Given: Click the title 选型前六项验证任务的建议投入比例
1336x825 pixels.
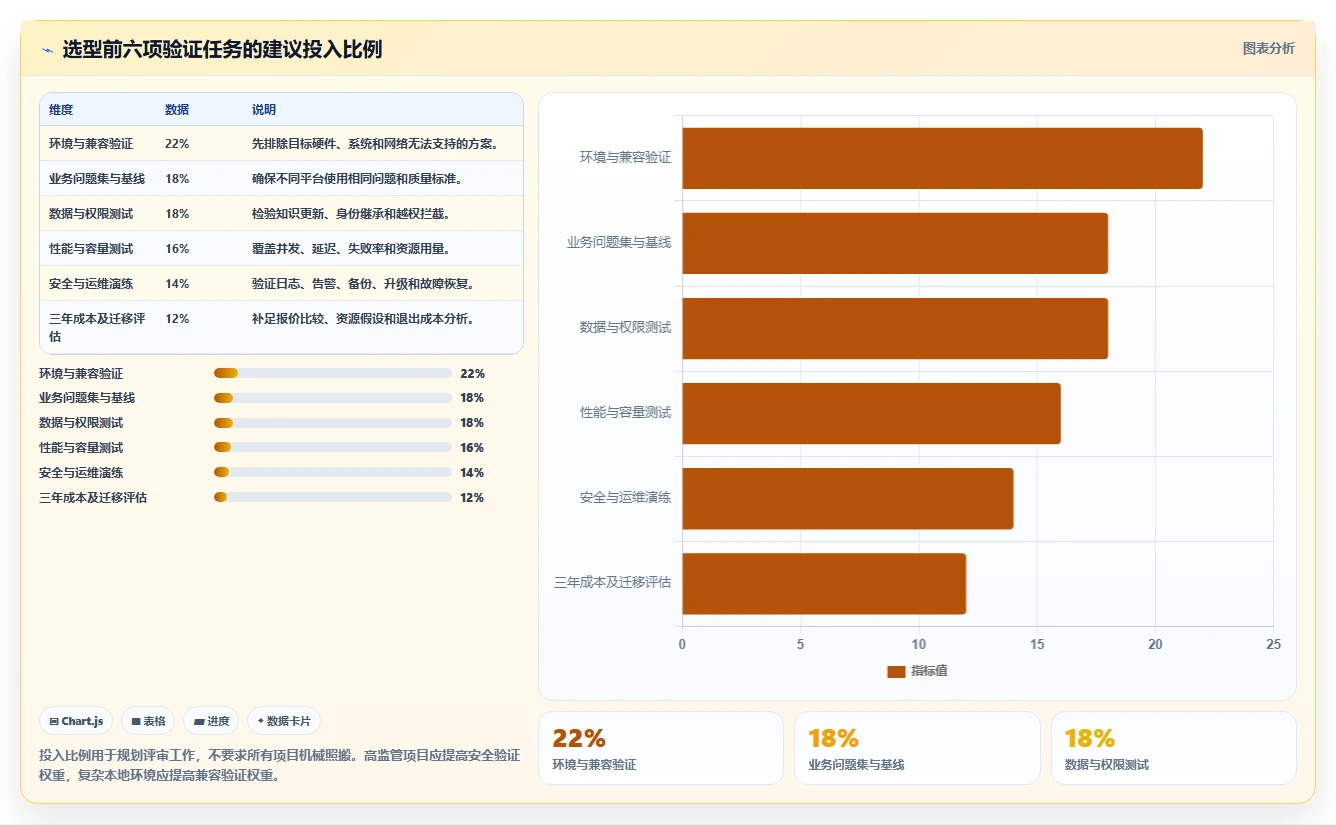Looking at the screenshot, I should [222, 50].
